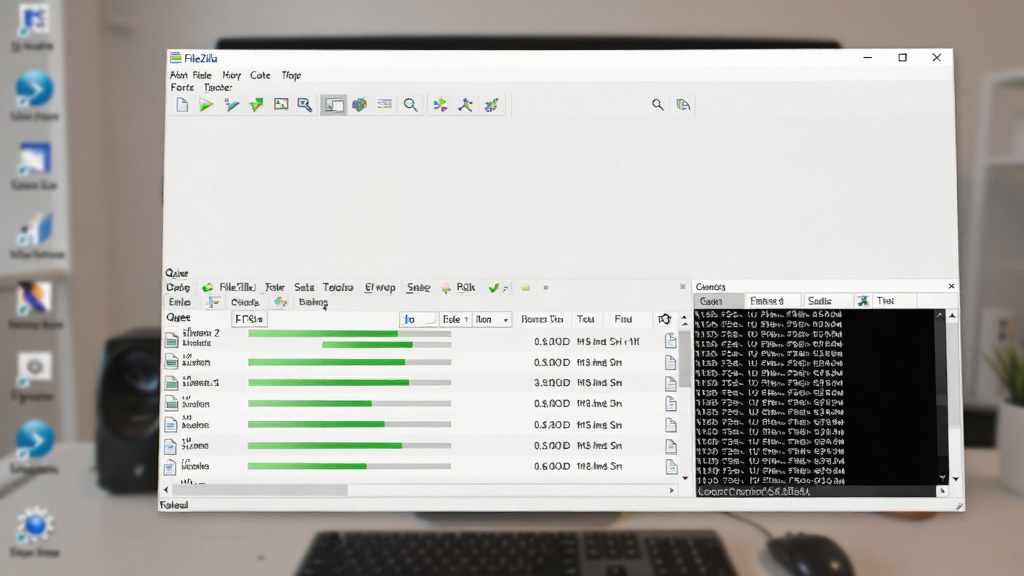Image resolution: width=1024 pixels, height=576 pixels.
Task: Click the colored cube toolbar icon
Action: 359,104
